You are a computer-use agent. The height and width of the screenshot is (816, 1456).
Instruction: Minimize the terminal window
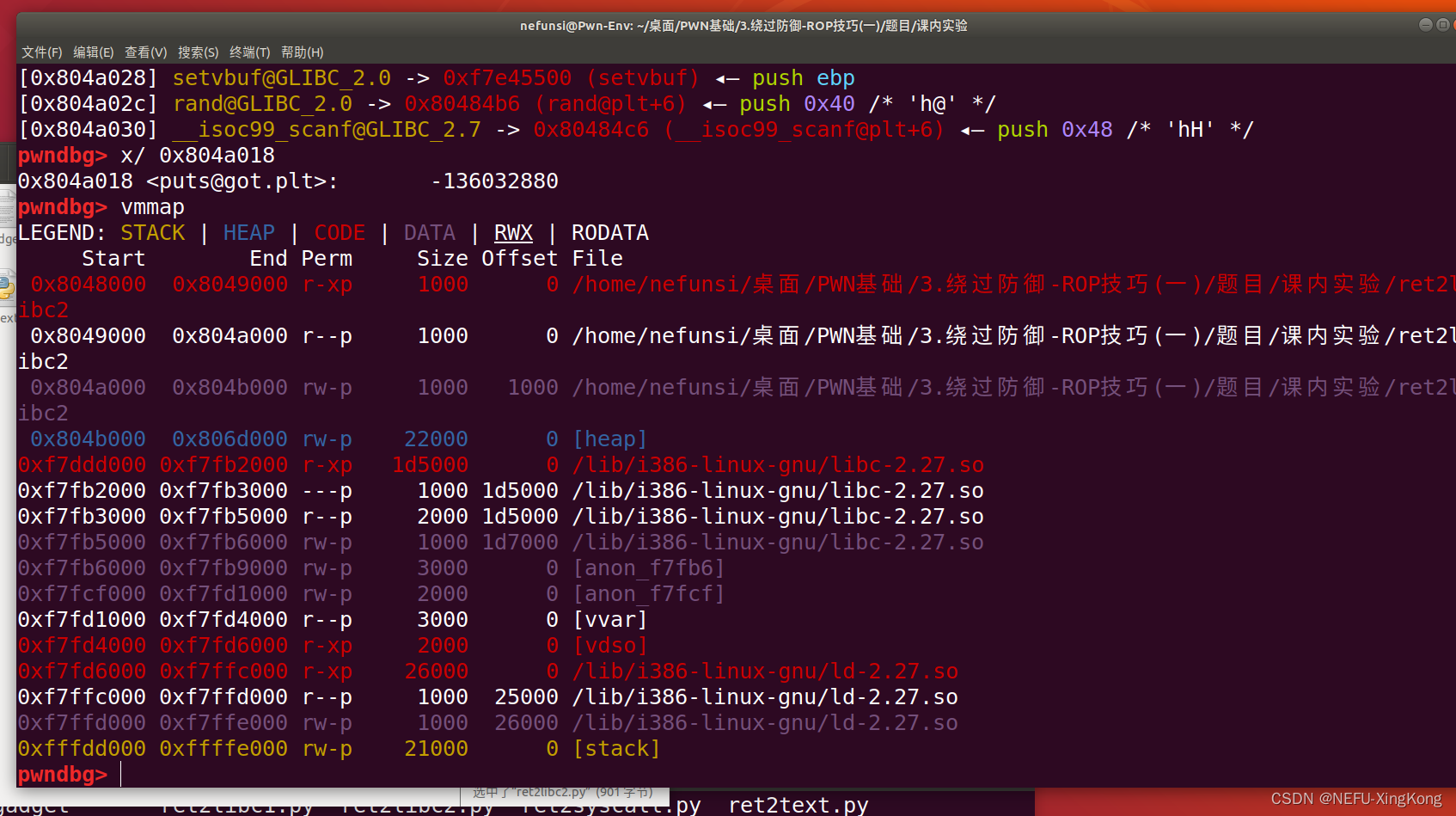[1425, 25]
